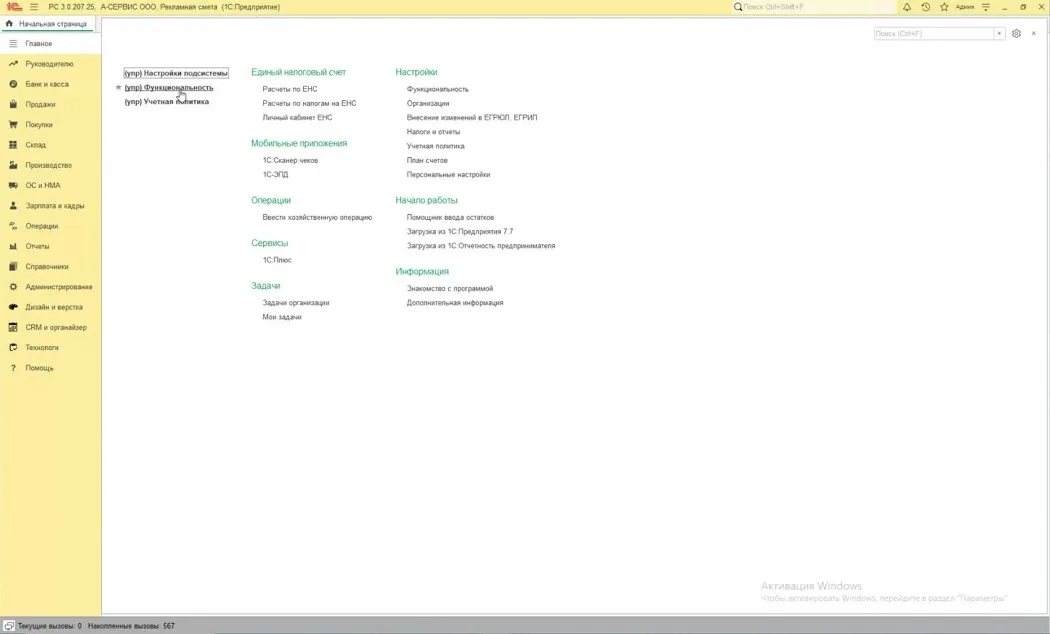This screenshot has height=634, width=1050.
Task: Go to the Справочники section
Action: (x=47, y=266)
